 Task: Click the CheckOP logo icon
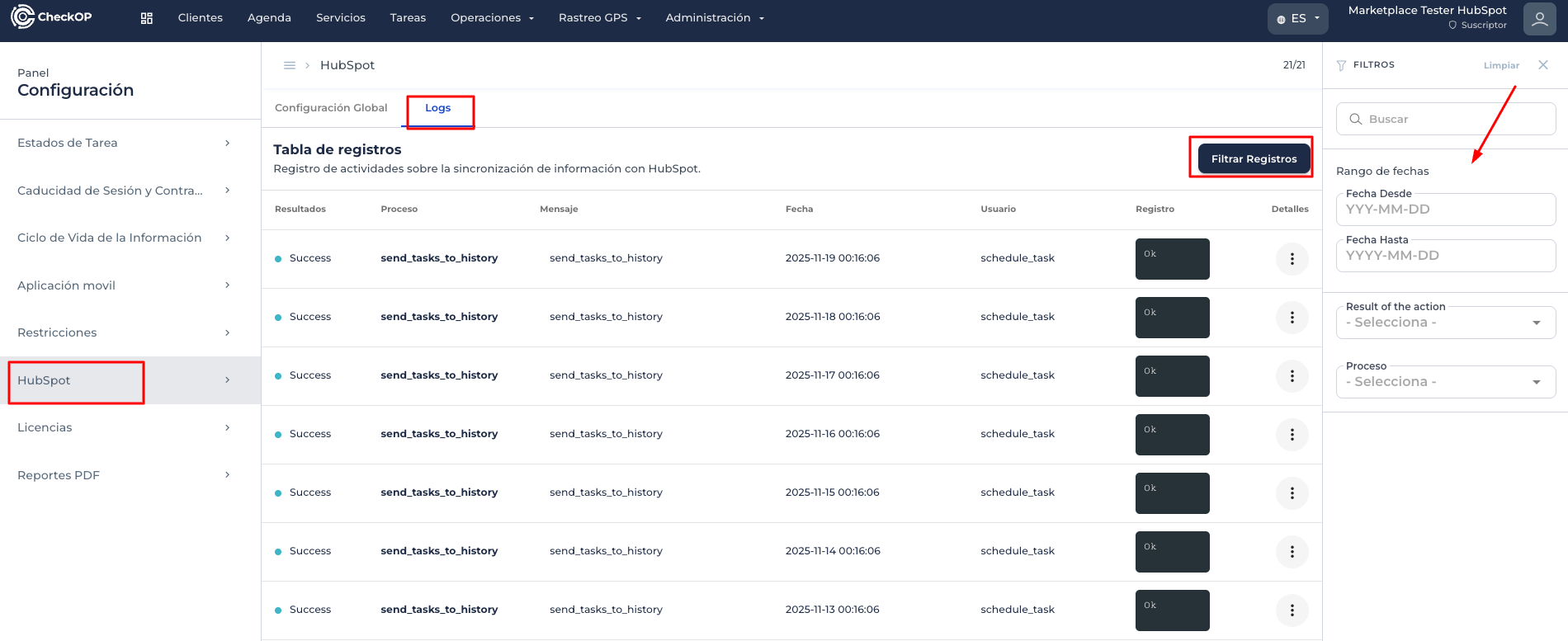(23, 17)
